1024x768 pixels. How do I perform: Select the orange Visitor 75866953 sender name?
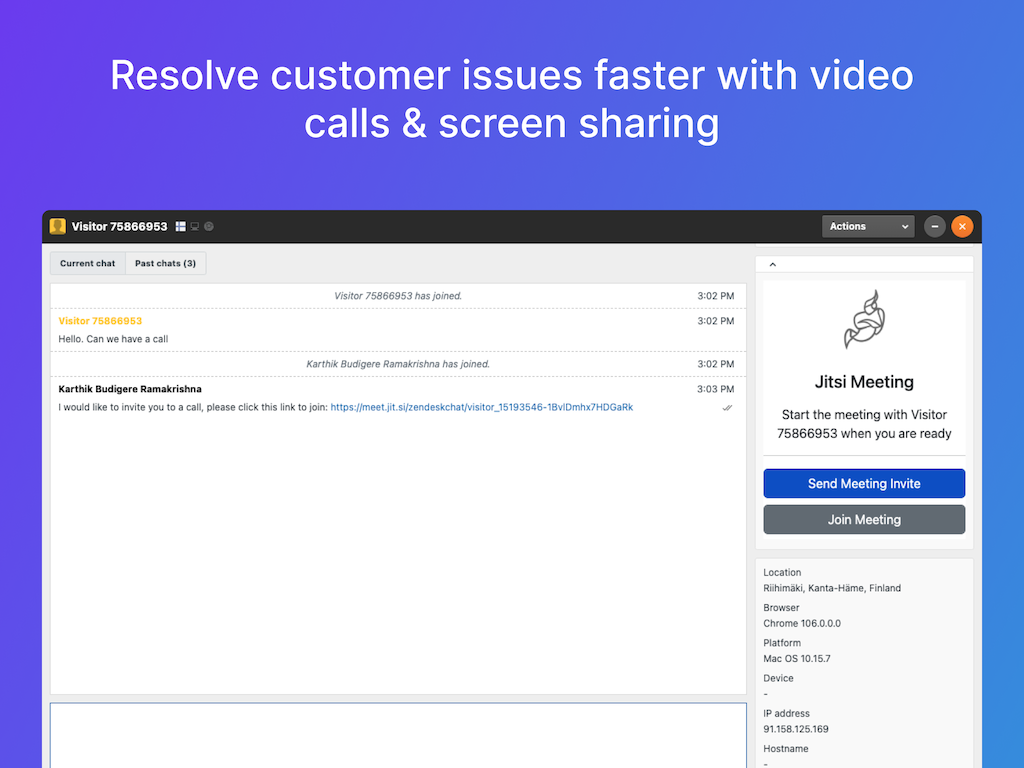point(100,321)
